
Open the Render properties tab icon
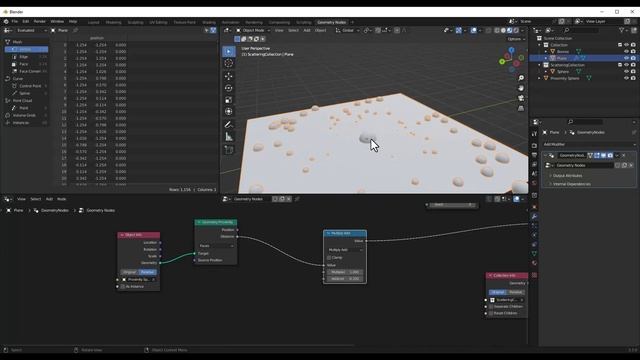(534, 145)
